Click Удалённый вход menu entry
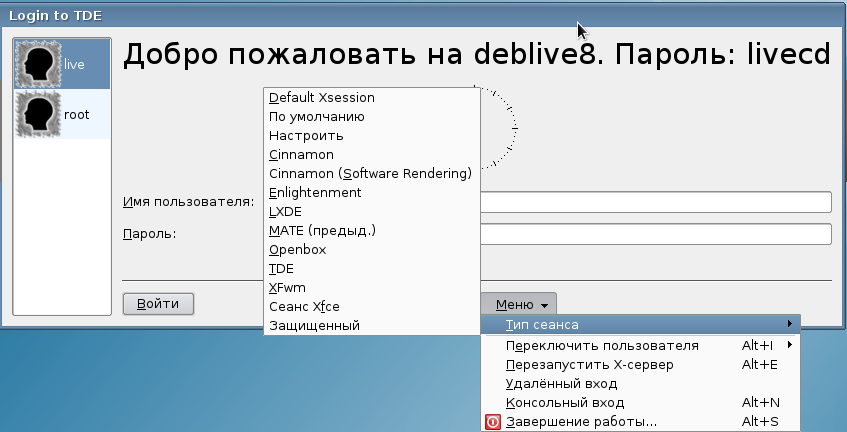 (x=641, y=383)
